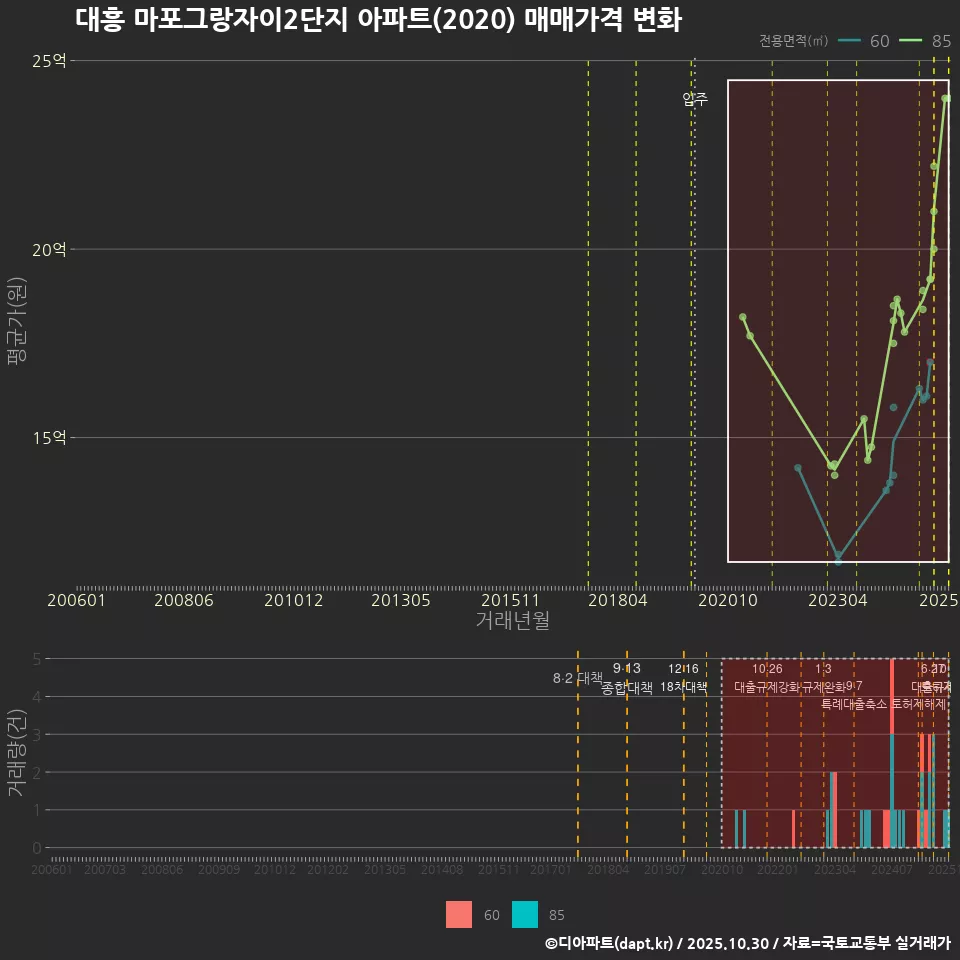Select the red 60 color swatch
This screenshot has width=960, height=960.
coord(459,915)
